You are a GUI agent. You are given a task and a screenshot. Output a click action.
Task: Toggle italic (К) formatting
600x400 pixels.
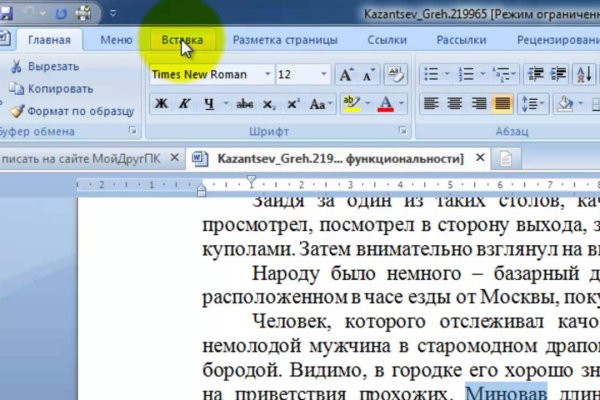click(x=185, y=104)
